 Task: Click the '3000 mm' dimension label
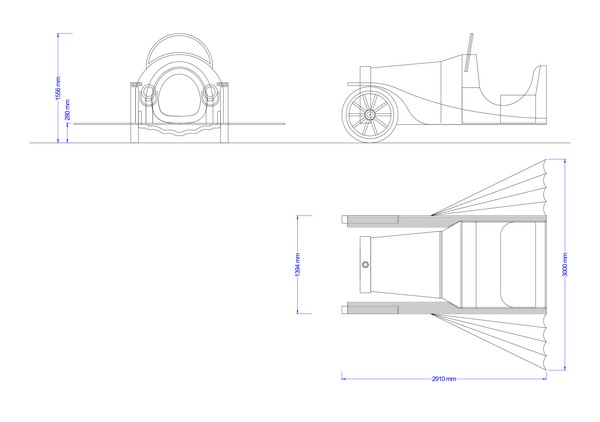[x=565, y=264]
